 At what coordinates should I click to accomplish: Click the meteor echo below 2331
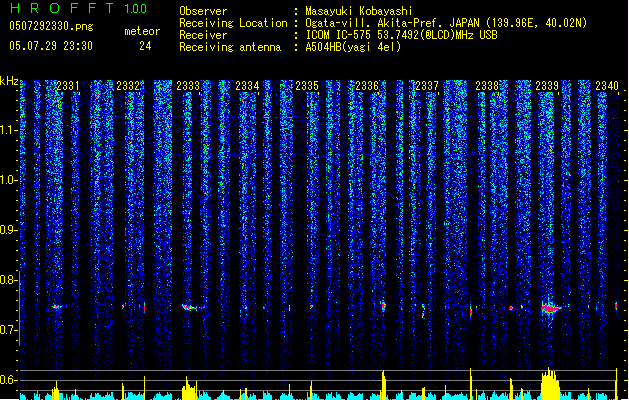pyautogui.click(x=57, y=307)
